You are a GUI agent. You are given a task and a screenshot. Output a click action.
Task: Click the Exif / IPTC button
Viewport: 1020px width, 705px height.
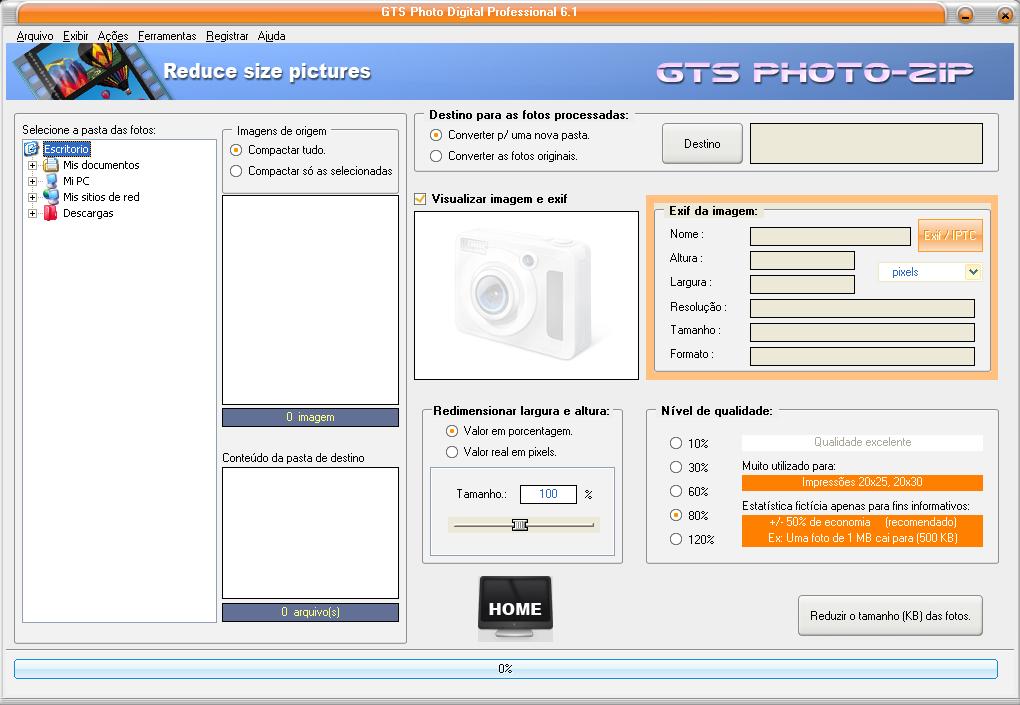[x=950, y=235]
